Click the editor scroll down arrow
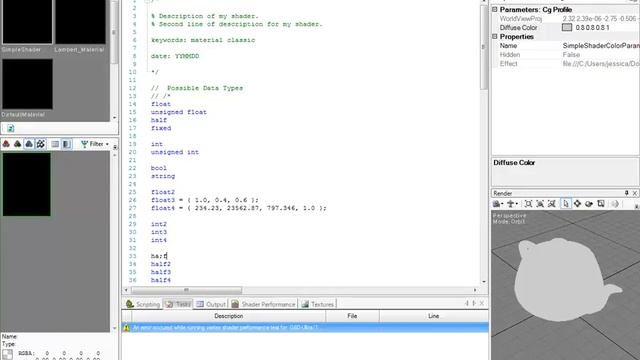This screenshot has width=640, height=360. tap(484, 282)
